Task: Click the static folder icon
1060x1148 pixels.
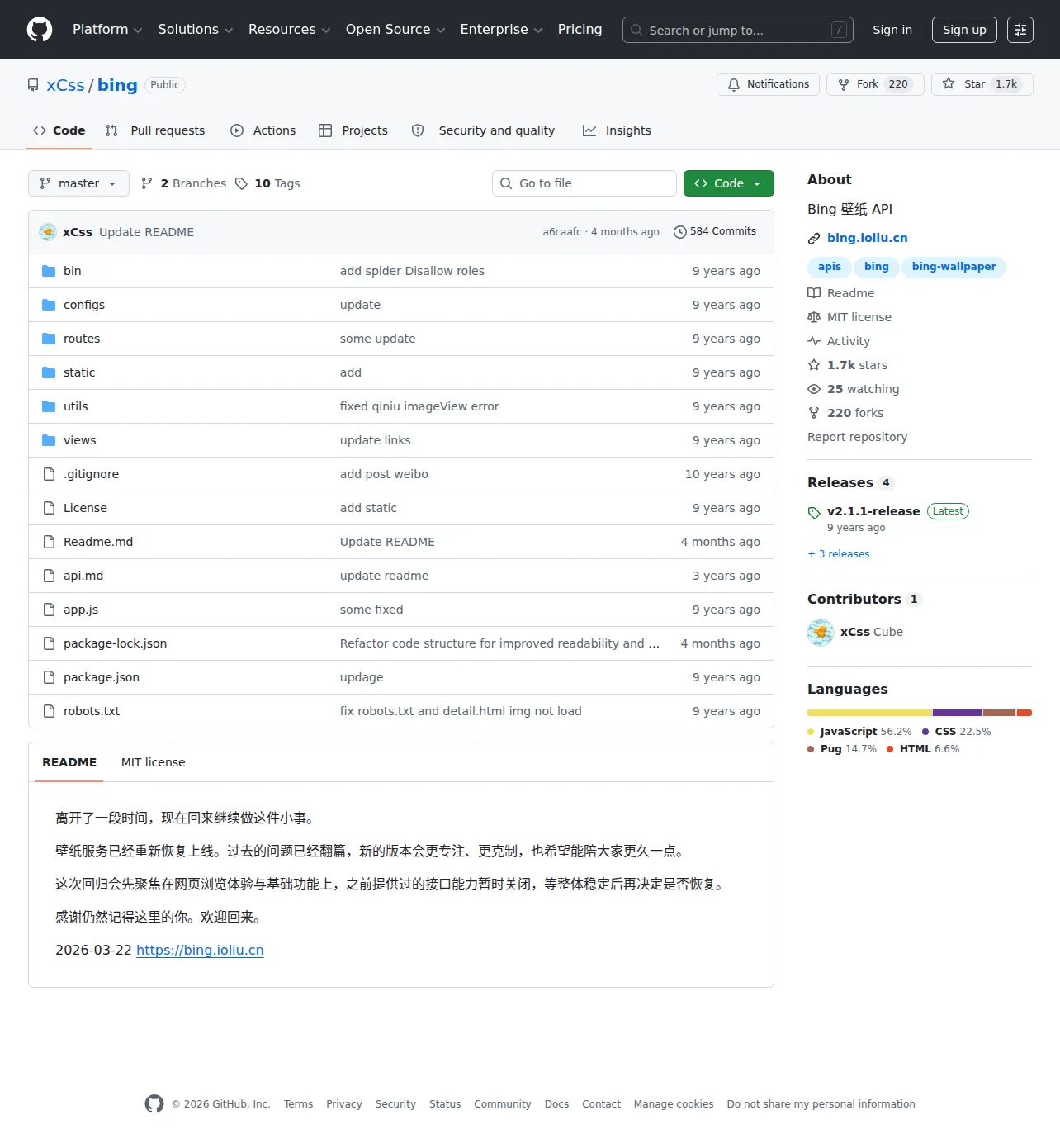Action: [49, 372]
